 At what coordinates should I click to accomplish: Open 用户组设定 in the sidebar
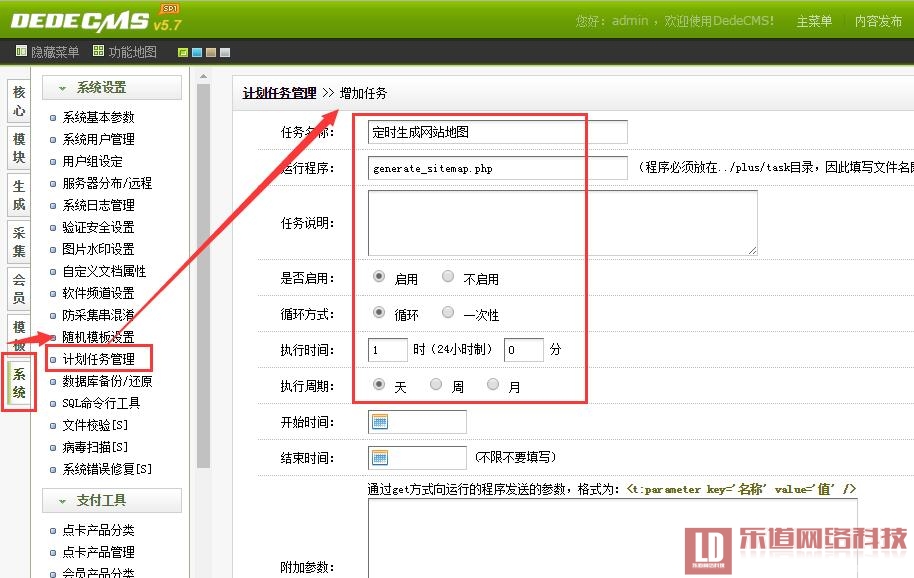[x=93, y=161]
